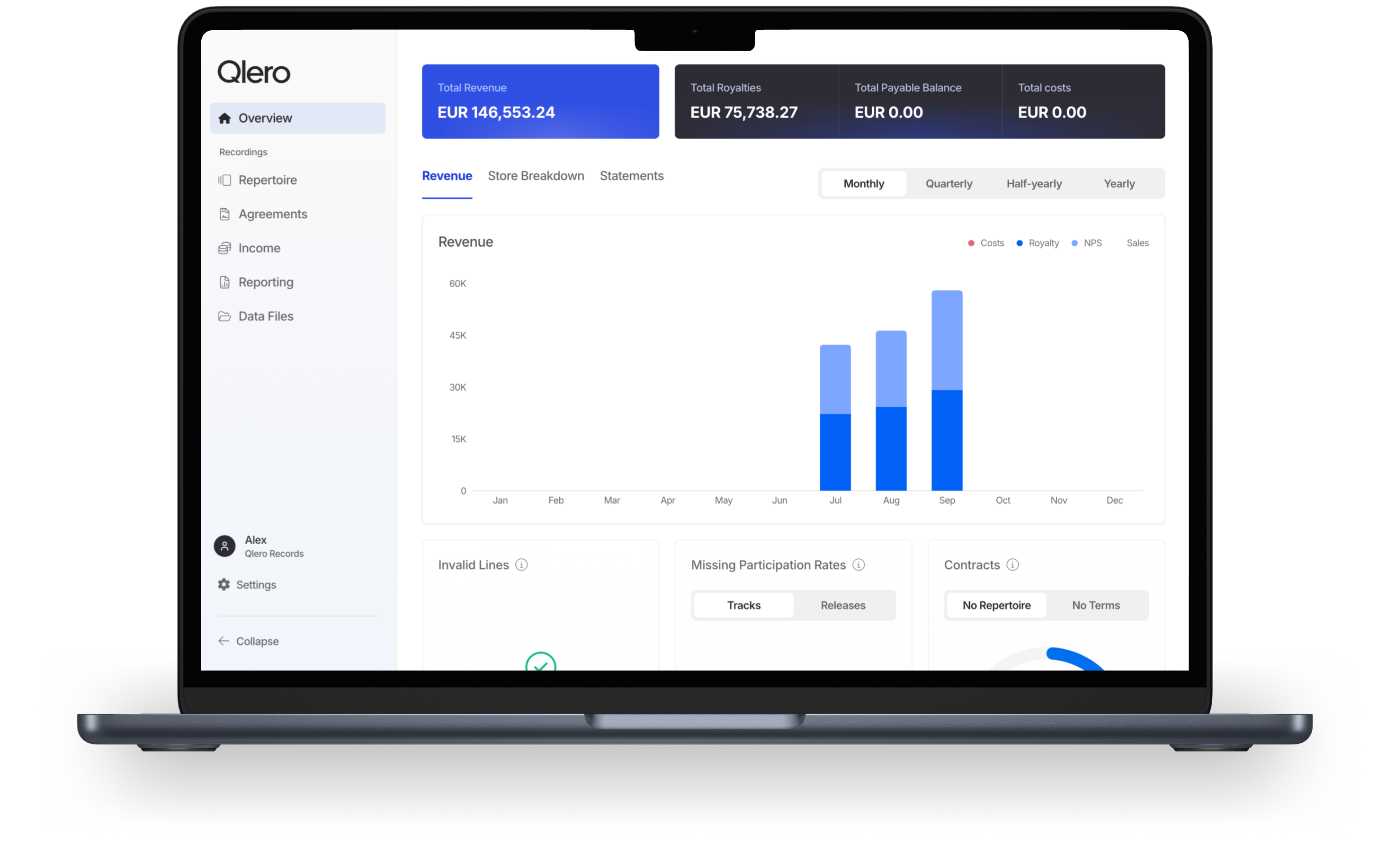Switch period to Quarterly
The height and width of the screenshot is (868, 1387).
tap(949, 184)
